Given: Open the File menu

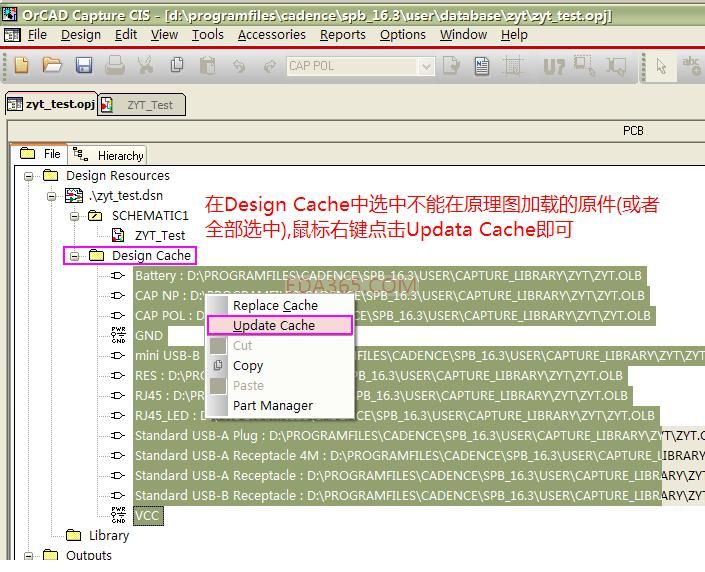Looking at the screenshot, I should pos(37,35).
